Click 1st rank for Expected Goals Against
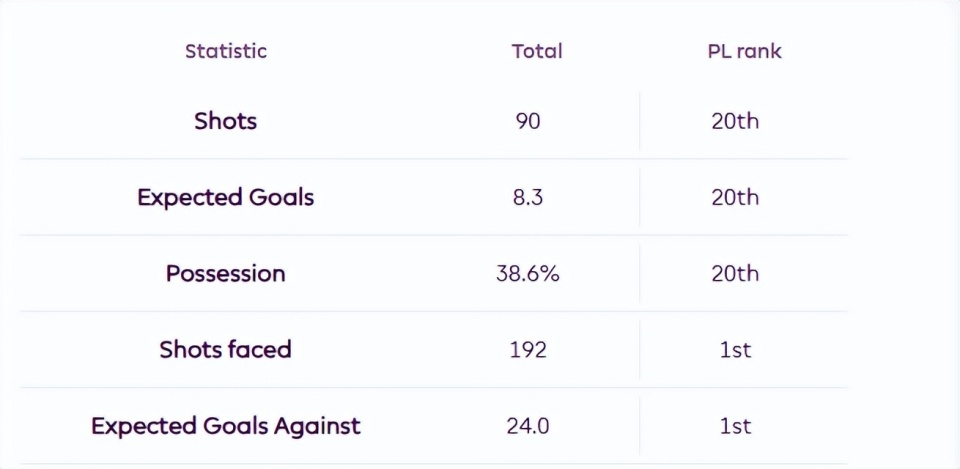The image size is (960, 469). (735, 425)
